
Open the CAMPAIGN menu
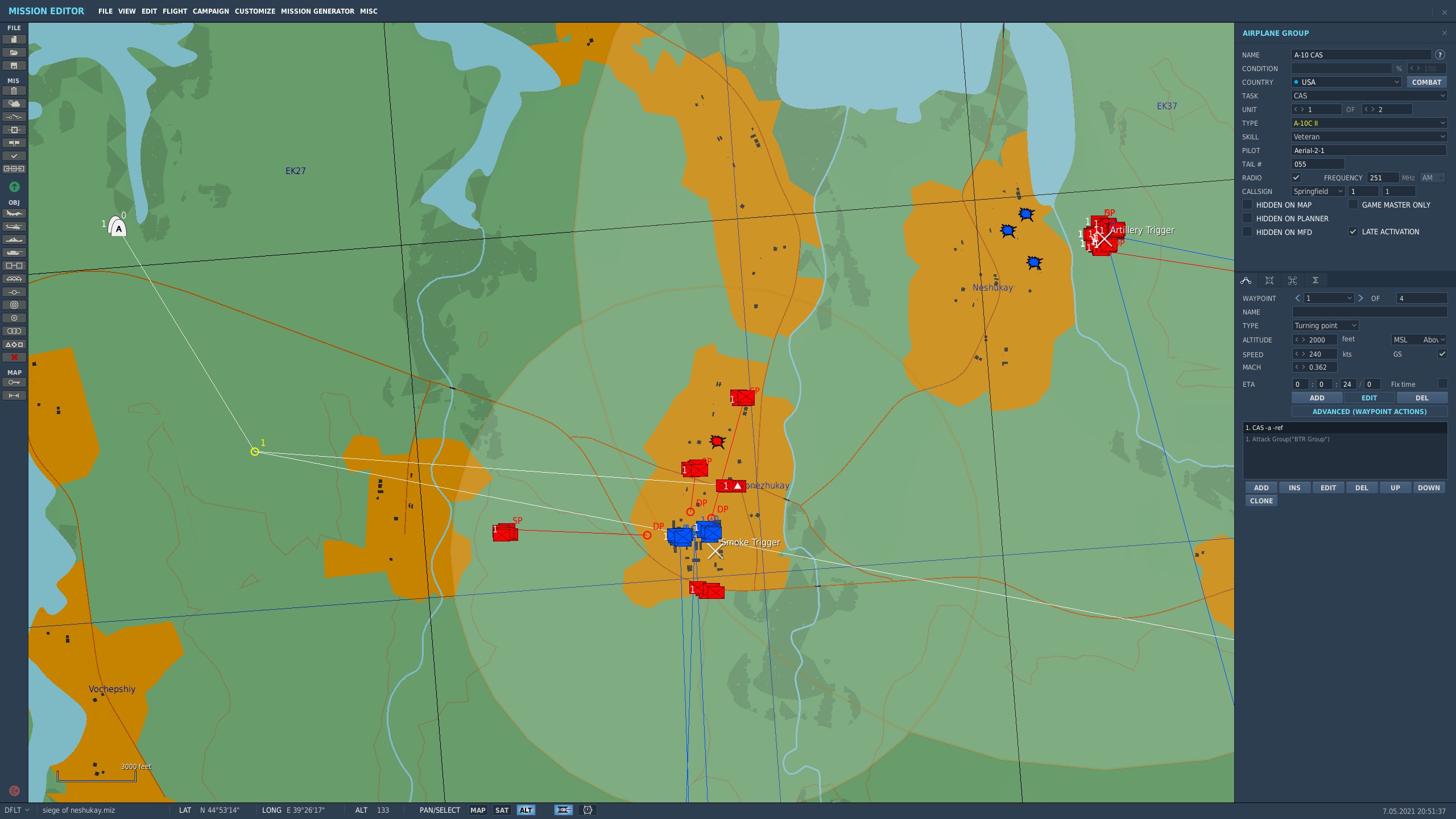tap(210, 11)
